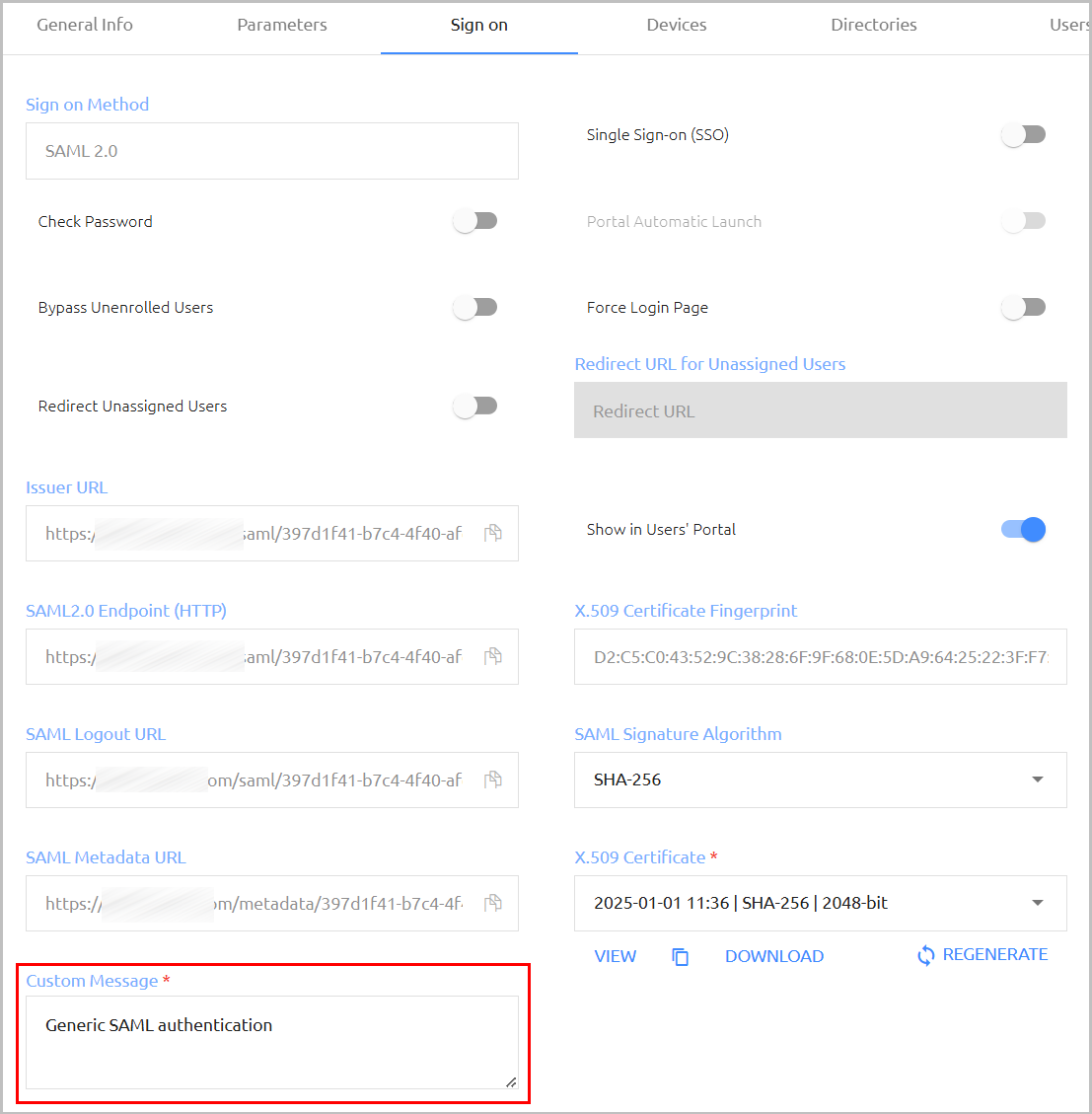Copy the Issuer URL to clipboard
The width and height of the screenshot is (1092, 1114).
click(x=493, y=533)
